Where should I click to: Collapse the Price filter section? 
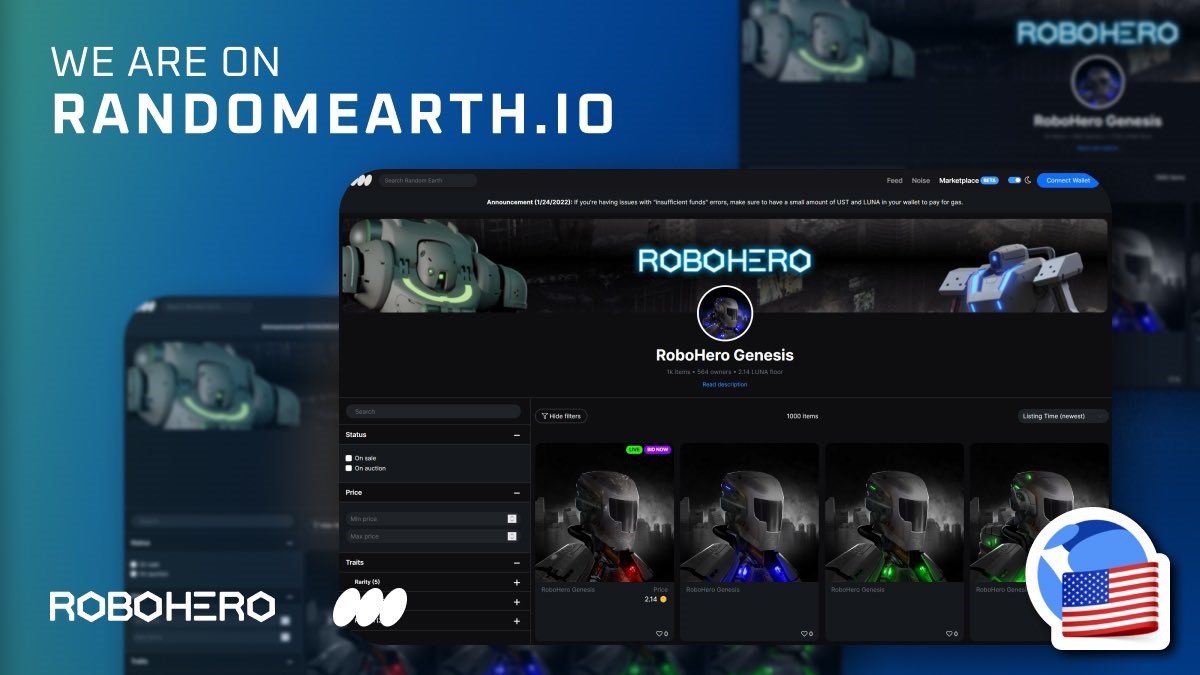point(517,493)
